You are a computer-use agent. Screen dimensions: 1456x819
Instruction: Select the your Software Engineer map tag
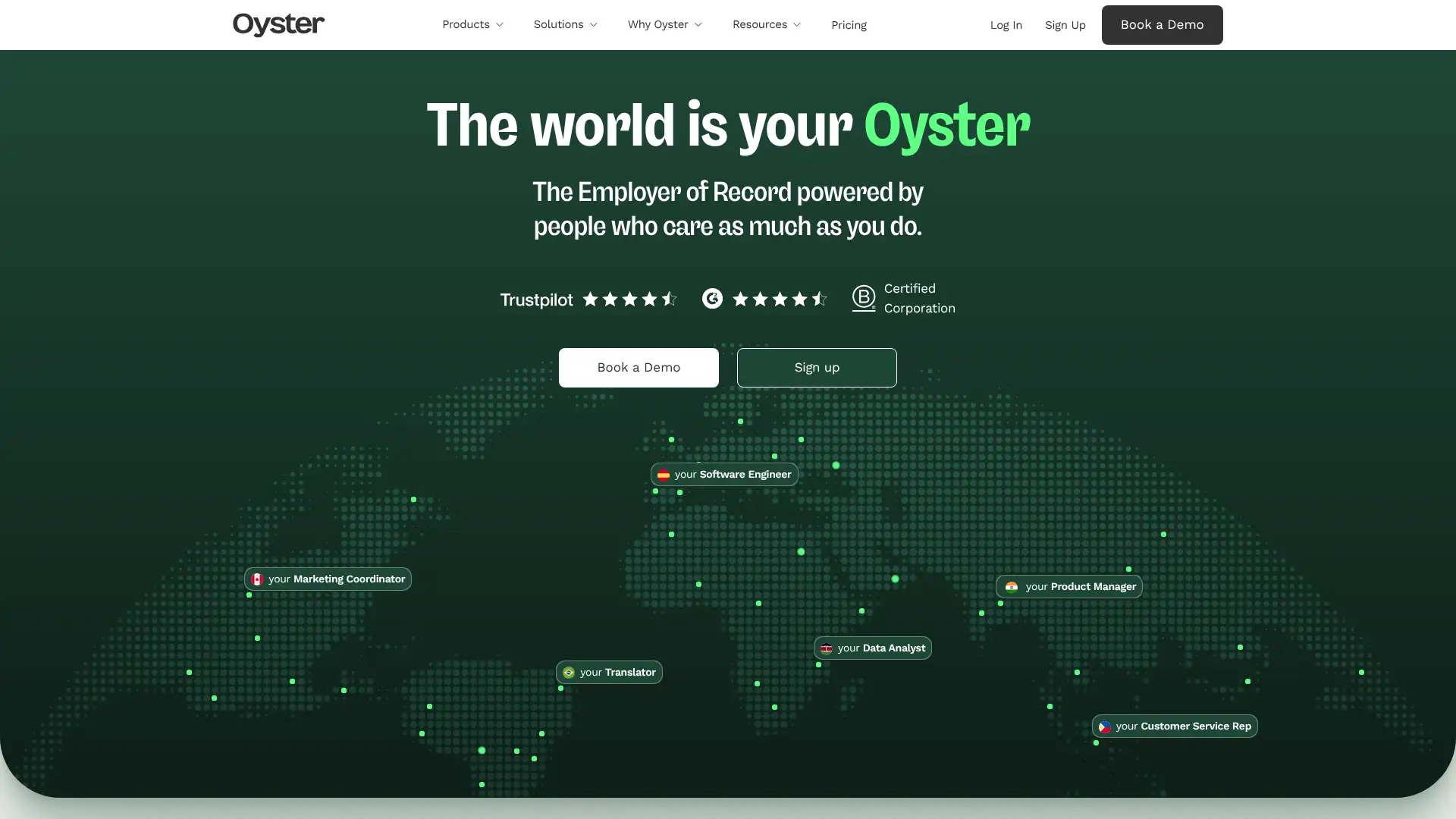tap(724, 475)
